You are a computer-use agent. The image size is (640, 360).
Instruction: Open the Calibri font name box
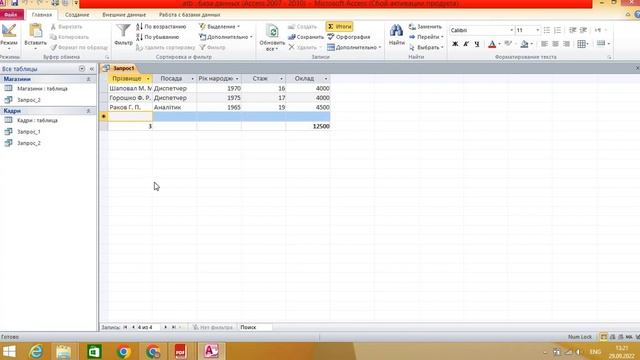(x=481, y=30)
